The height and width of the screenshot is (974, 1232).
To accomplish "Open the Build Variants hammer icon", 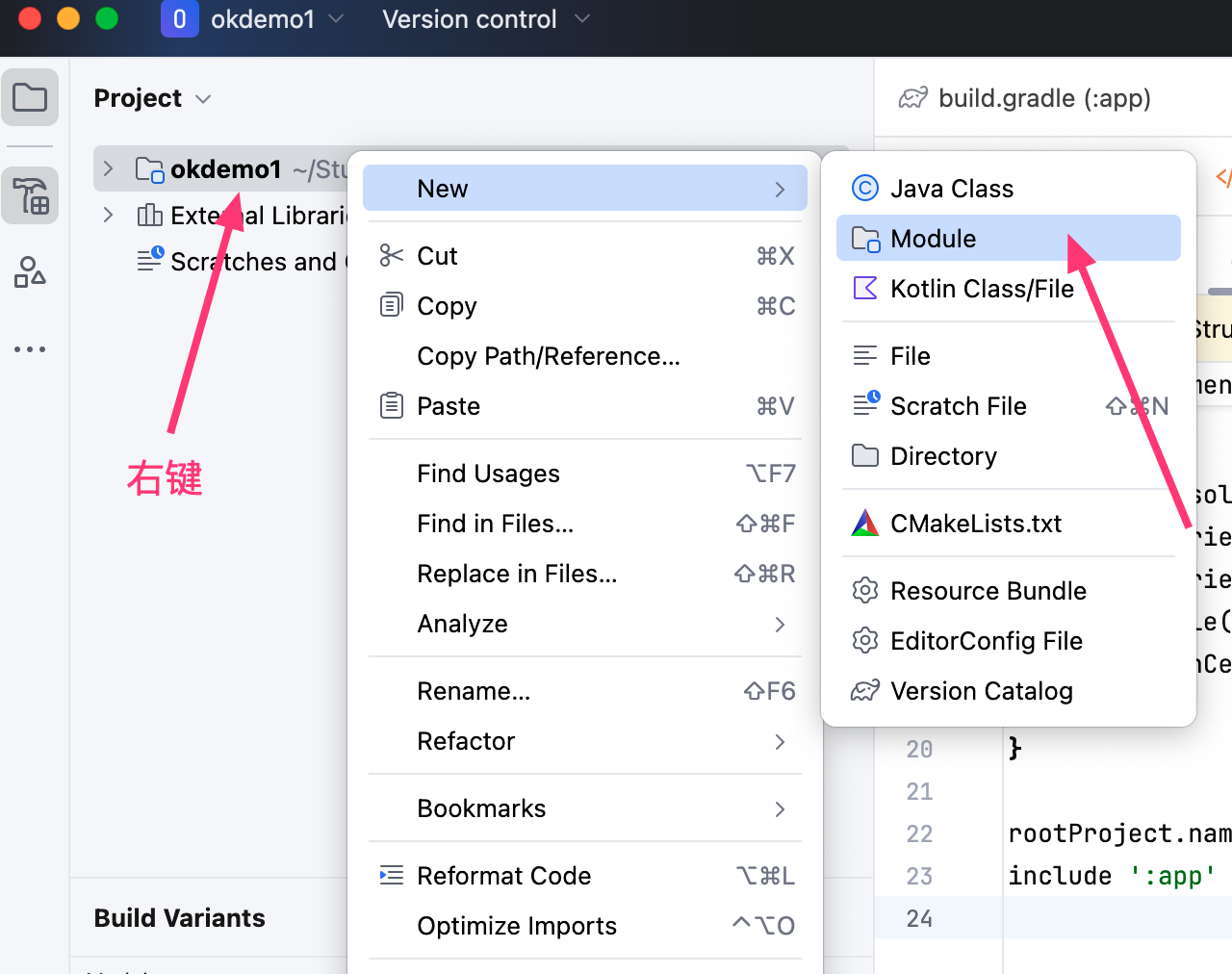I will tap(30, 195).
